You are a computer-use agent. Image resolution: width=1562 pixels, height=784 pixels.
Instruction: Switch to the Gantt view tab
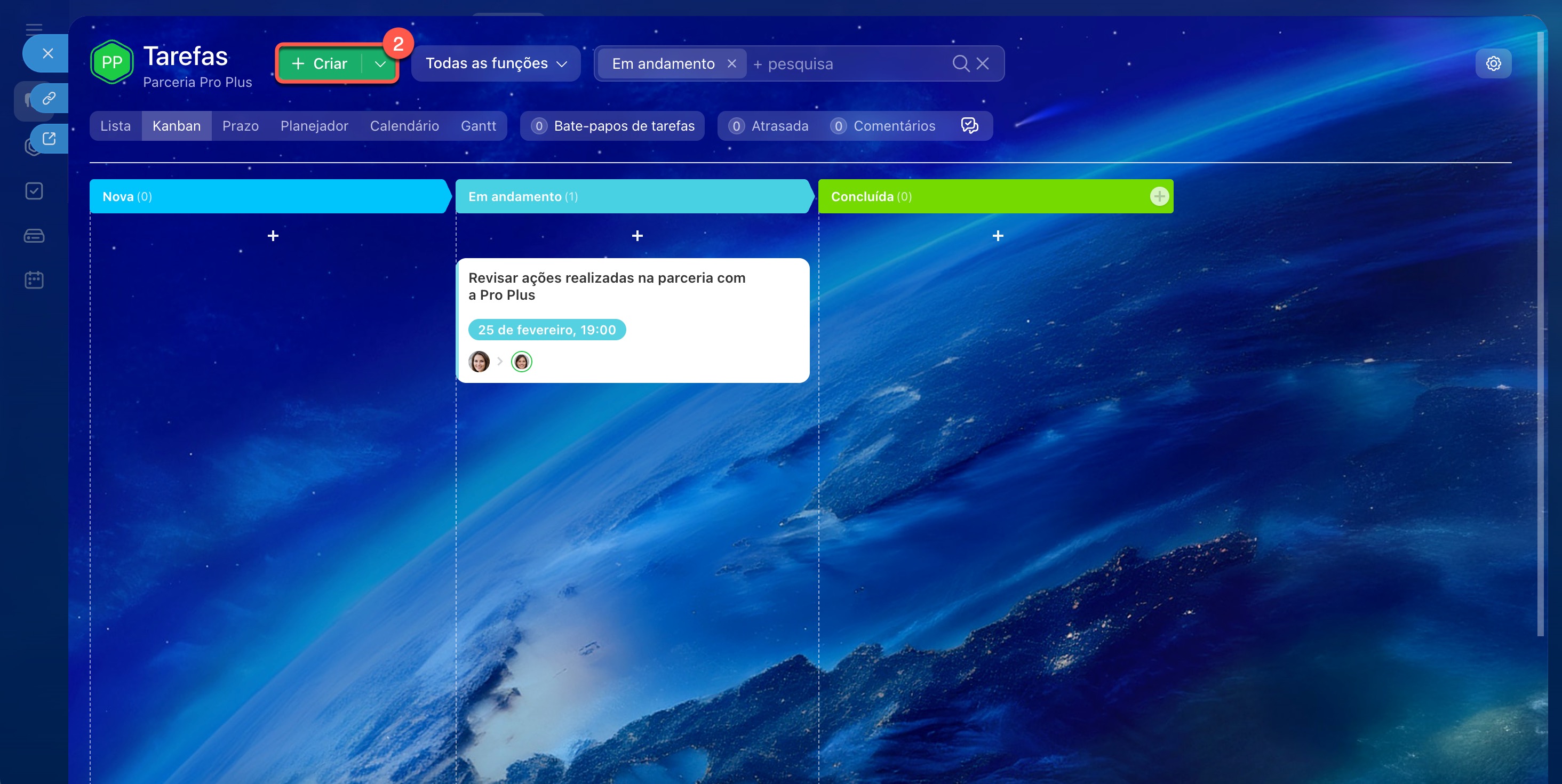[x=478, y=125]
